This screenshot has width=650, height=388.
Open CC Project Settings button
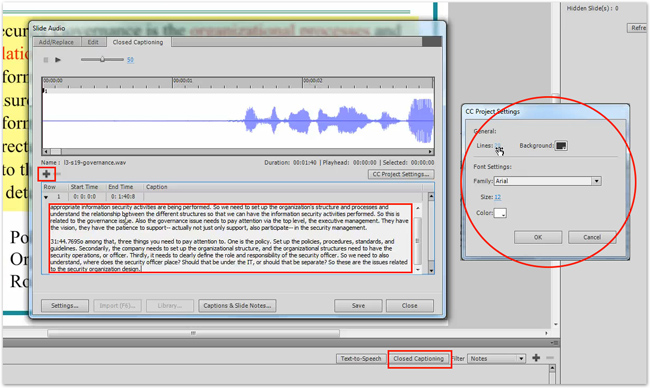click(401, 174)
